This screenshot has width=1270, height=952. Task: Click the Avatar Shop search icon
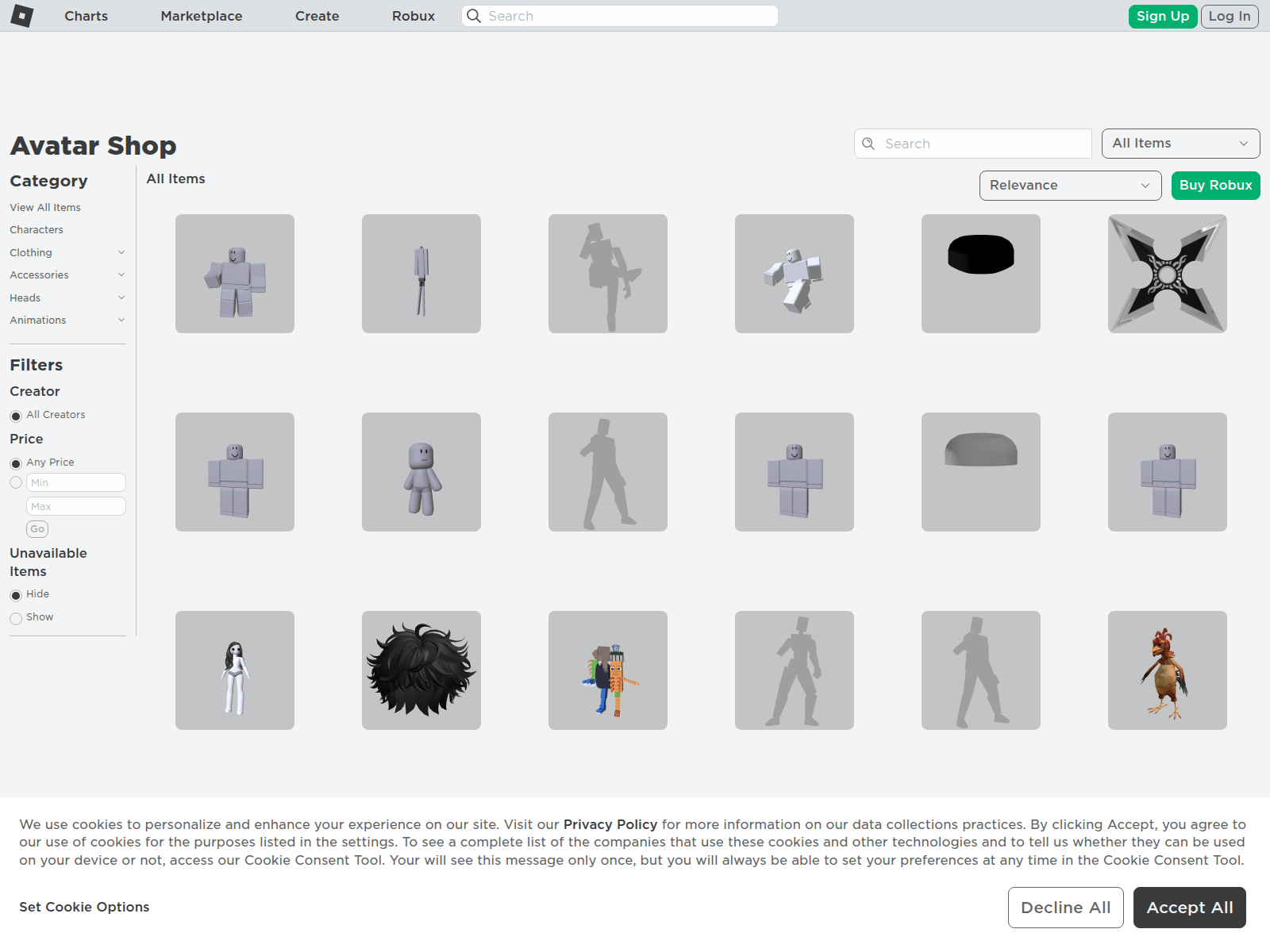click(x=869, y=144)
